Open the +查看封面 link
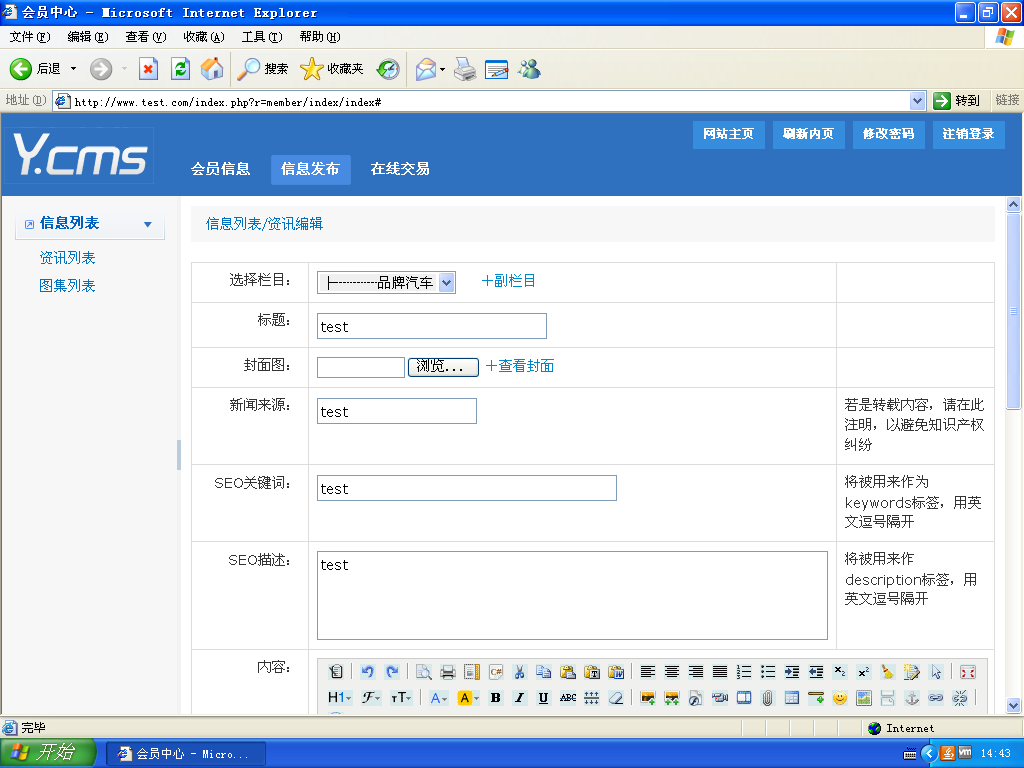This screenshot has width=1024, height=768. coord(520,366)
